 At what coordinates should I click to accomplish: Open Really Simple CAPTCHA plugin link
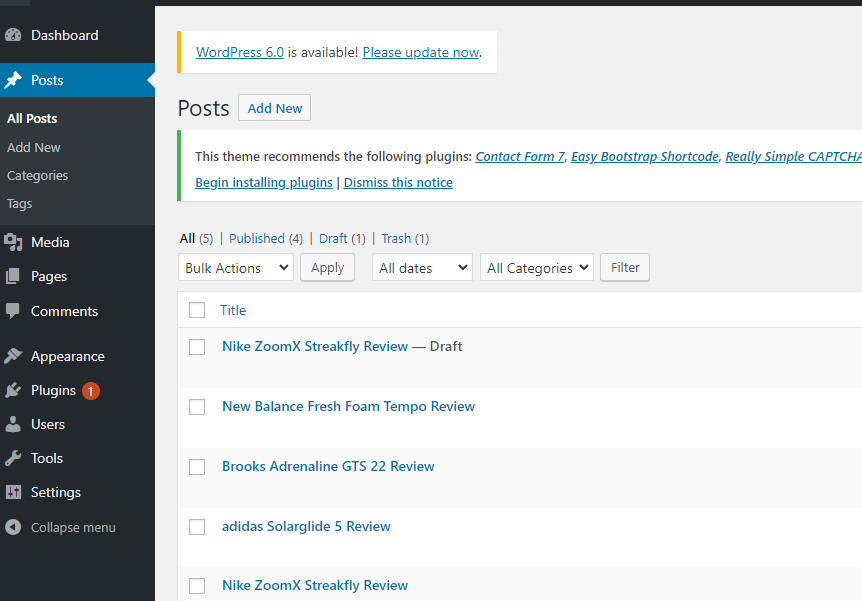[793, 157]
